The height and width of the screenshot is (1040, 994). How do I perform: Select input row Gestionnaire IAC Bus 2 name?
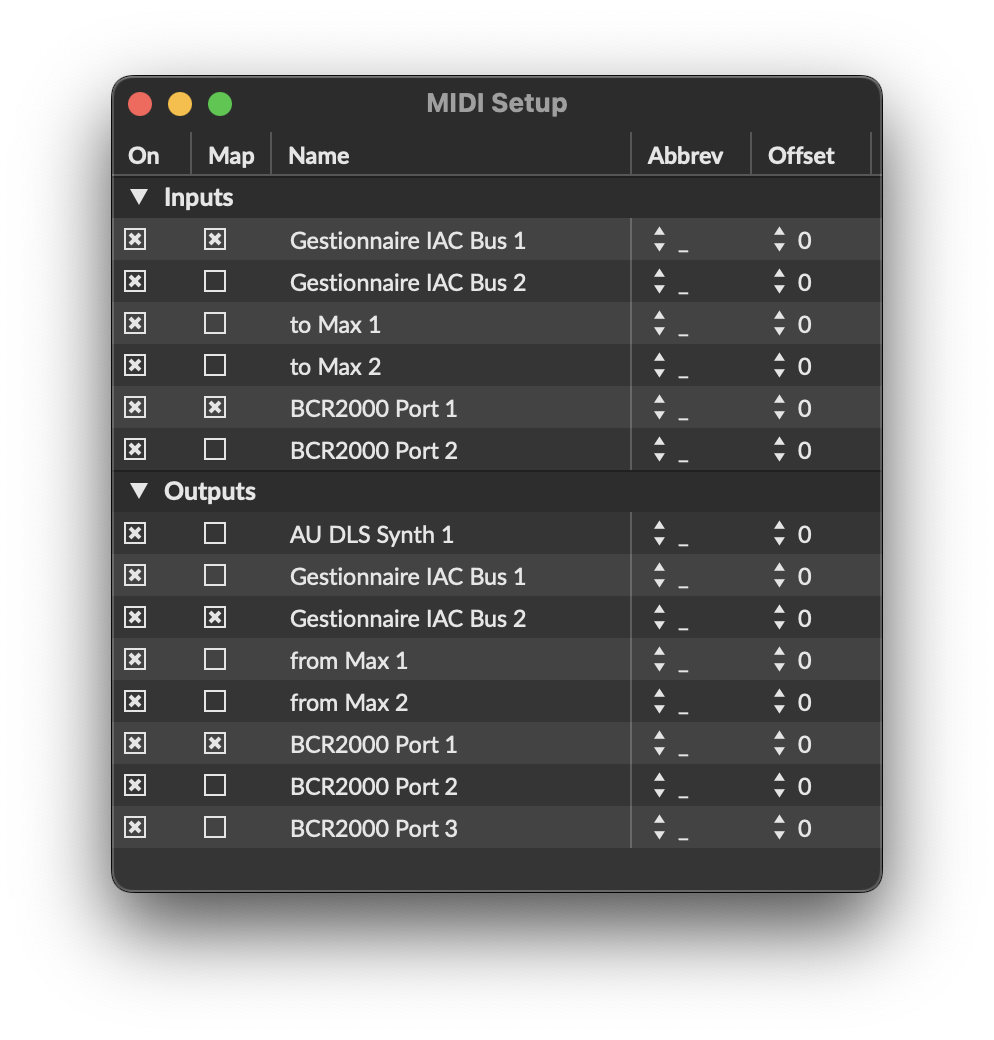pyautogui.click(x=408, y=283)
